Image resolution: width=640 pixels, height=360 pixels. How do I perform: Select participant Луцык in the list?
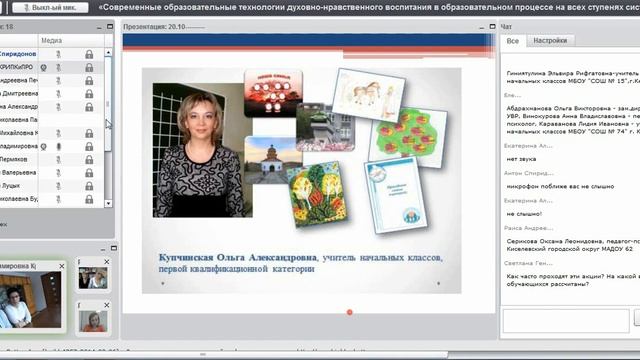pyautogui.click(x=10, y=186)
